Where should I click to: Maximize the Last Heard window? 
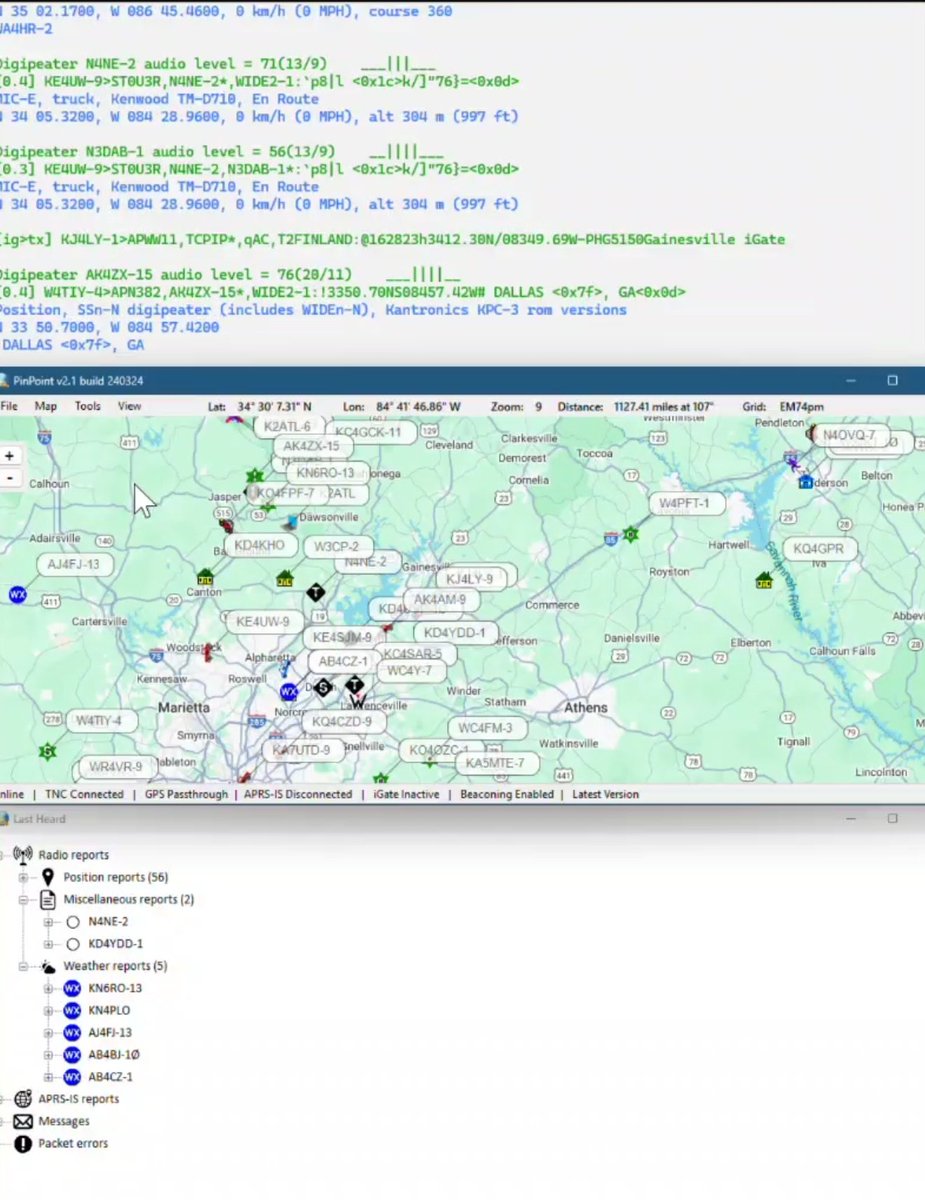click(x=892, y=818)
